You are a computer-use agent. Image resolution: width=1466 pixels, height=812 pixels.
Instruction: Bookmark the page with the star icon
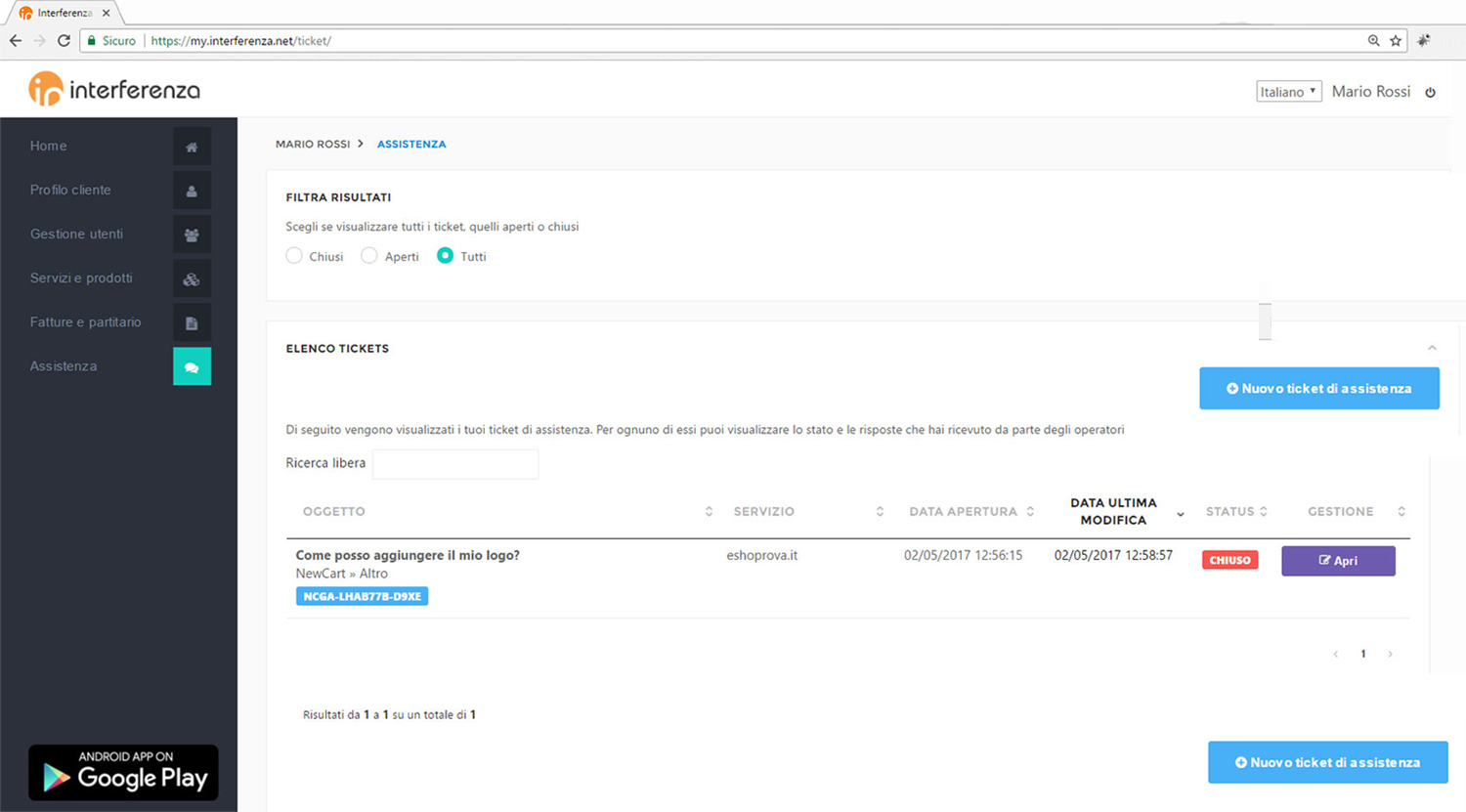pyautogui.click(x=1396, y=41)
